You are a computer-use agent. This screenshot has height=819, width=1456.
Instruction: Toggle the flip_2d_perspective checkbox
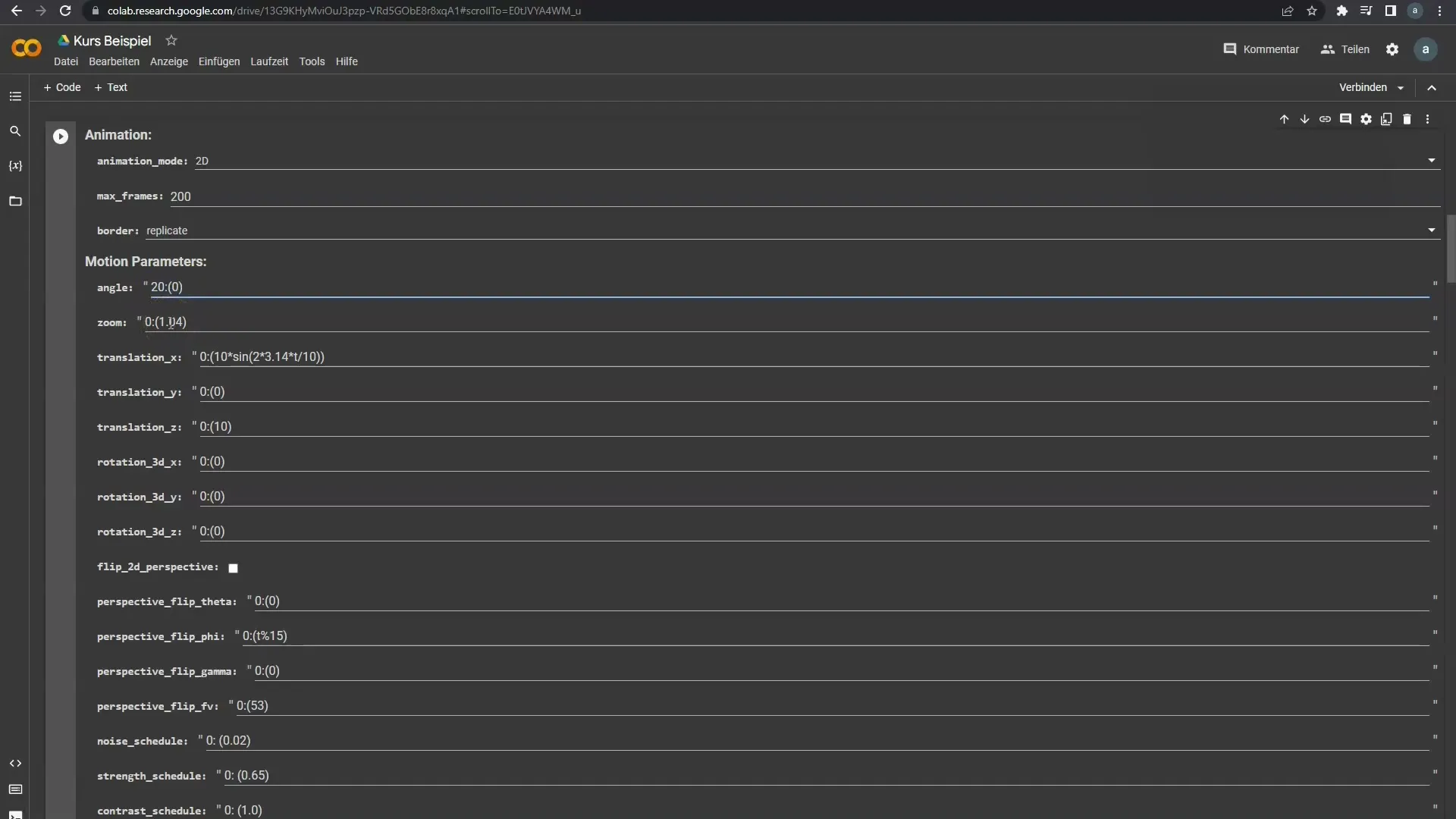click(x=234, y=568)
